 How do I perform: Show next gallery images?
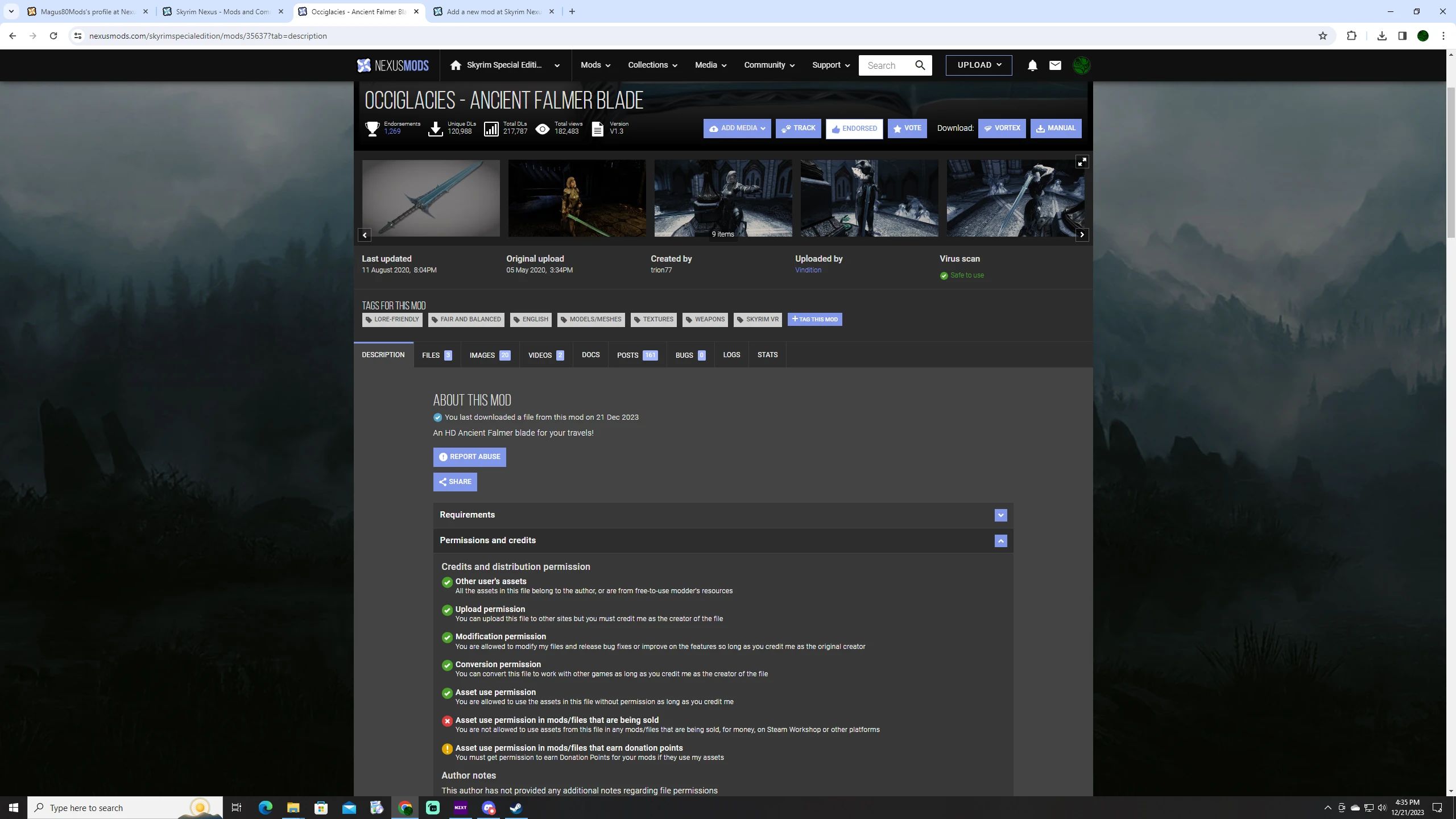click(1082, 234)
